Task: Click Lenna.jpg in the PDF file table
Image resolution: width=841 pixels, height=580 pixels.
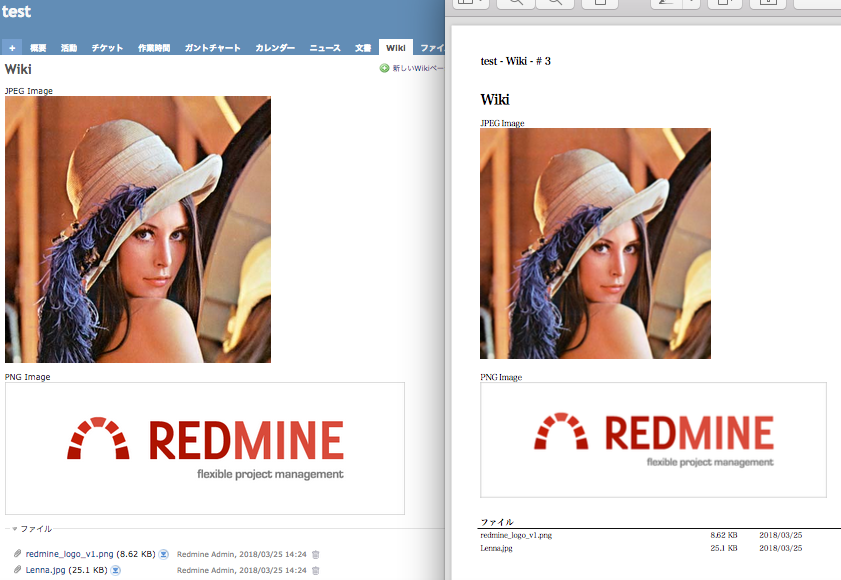Action: pyautogui.click(x=497, y=548)
